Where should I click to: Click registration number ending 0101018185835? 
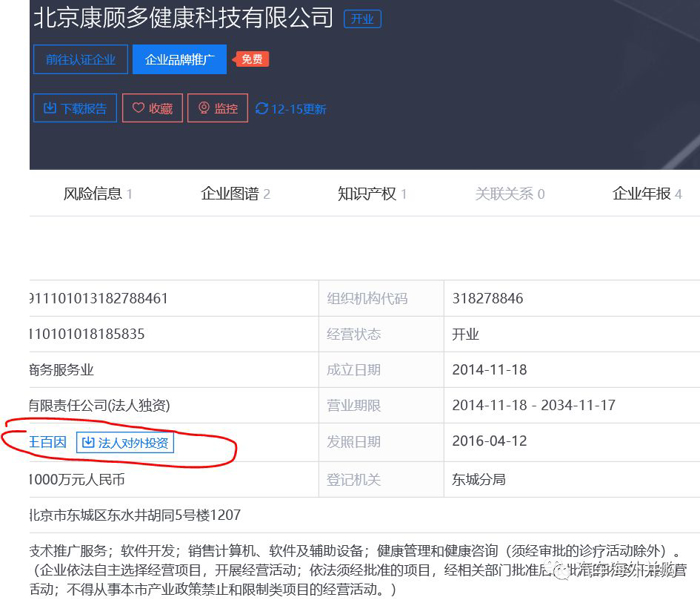coord(87,334)
